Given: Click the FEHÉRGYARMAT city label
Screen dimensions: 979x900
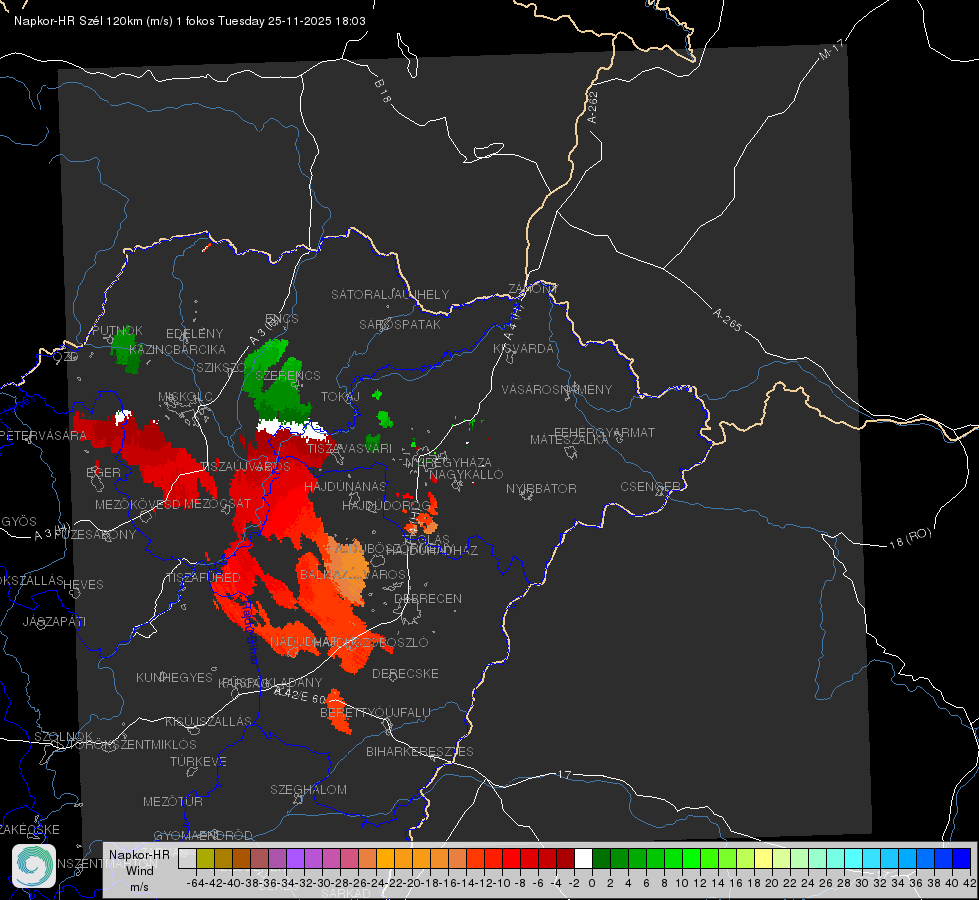Looking at the screenshot, I should pyautogui.click(x=605, y=432).
